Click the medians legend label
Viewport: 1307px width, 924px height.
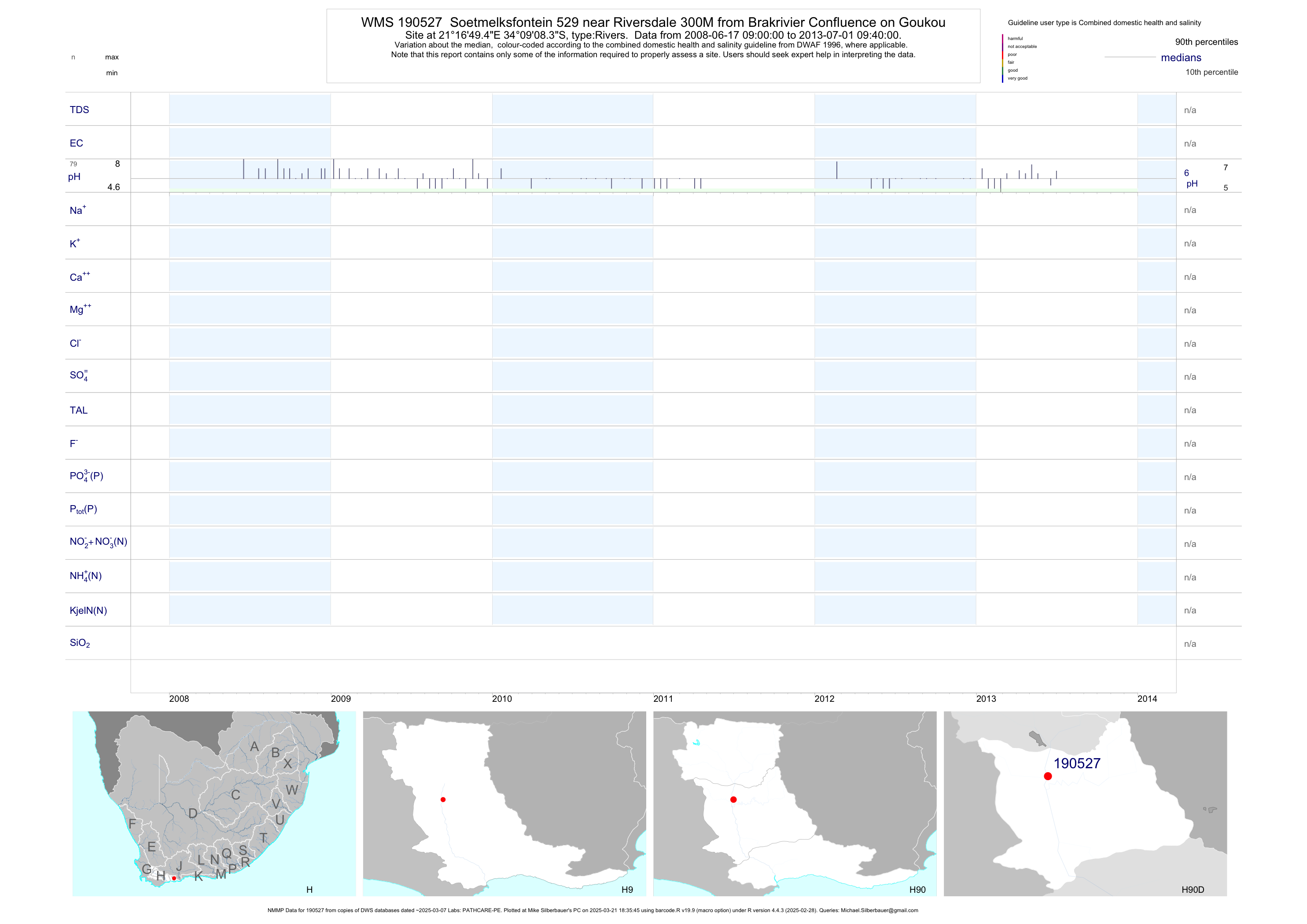pos(1181,58)
